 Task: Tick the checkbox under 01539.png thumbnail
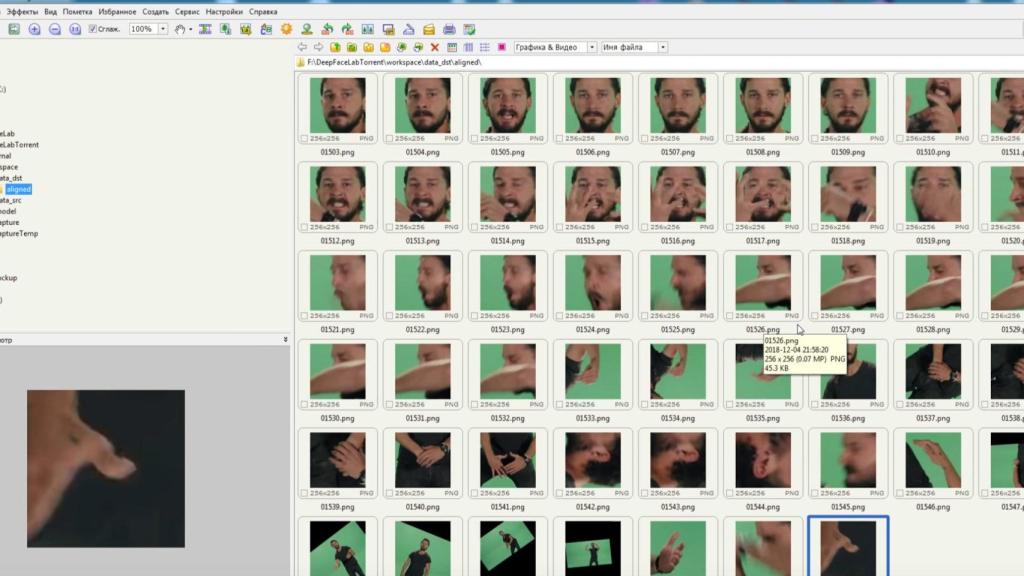(305, 495)
